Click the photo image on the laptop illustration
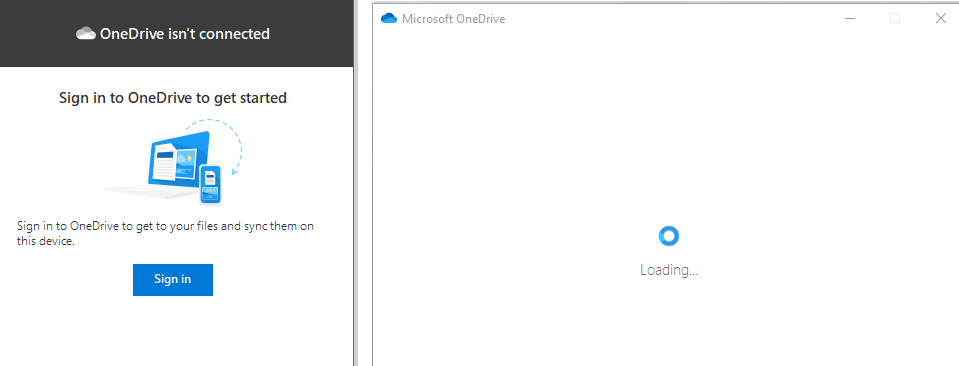959x366 pixels. pos(186,165)
